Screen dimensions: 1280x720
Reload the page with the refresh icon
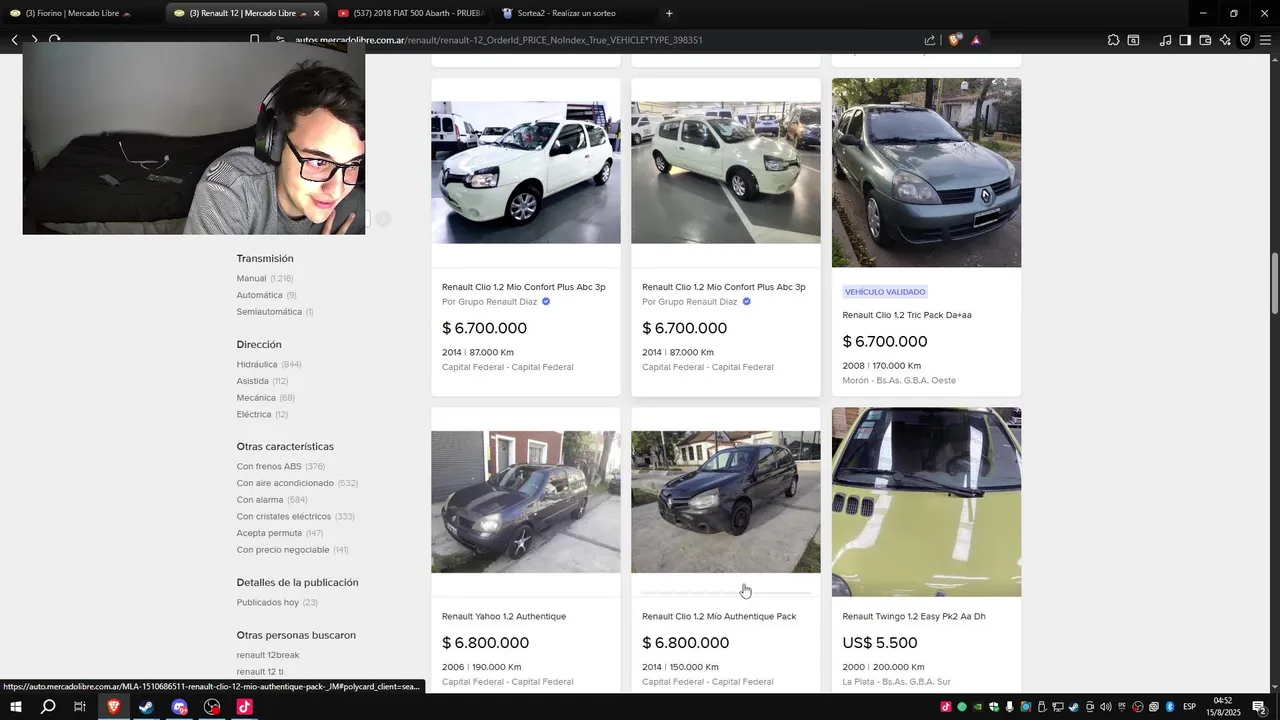[x=54, y=40]
